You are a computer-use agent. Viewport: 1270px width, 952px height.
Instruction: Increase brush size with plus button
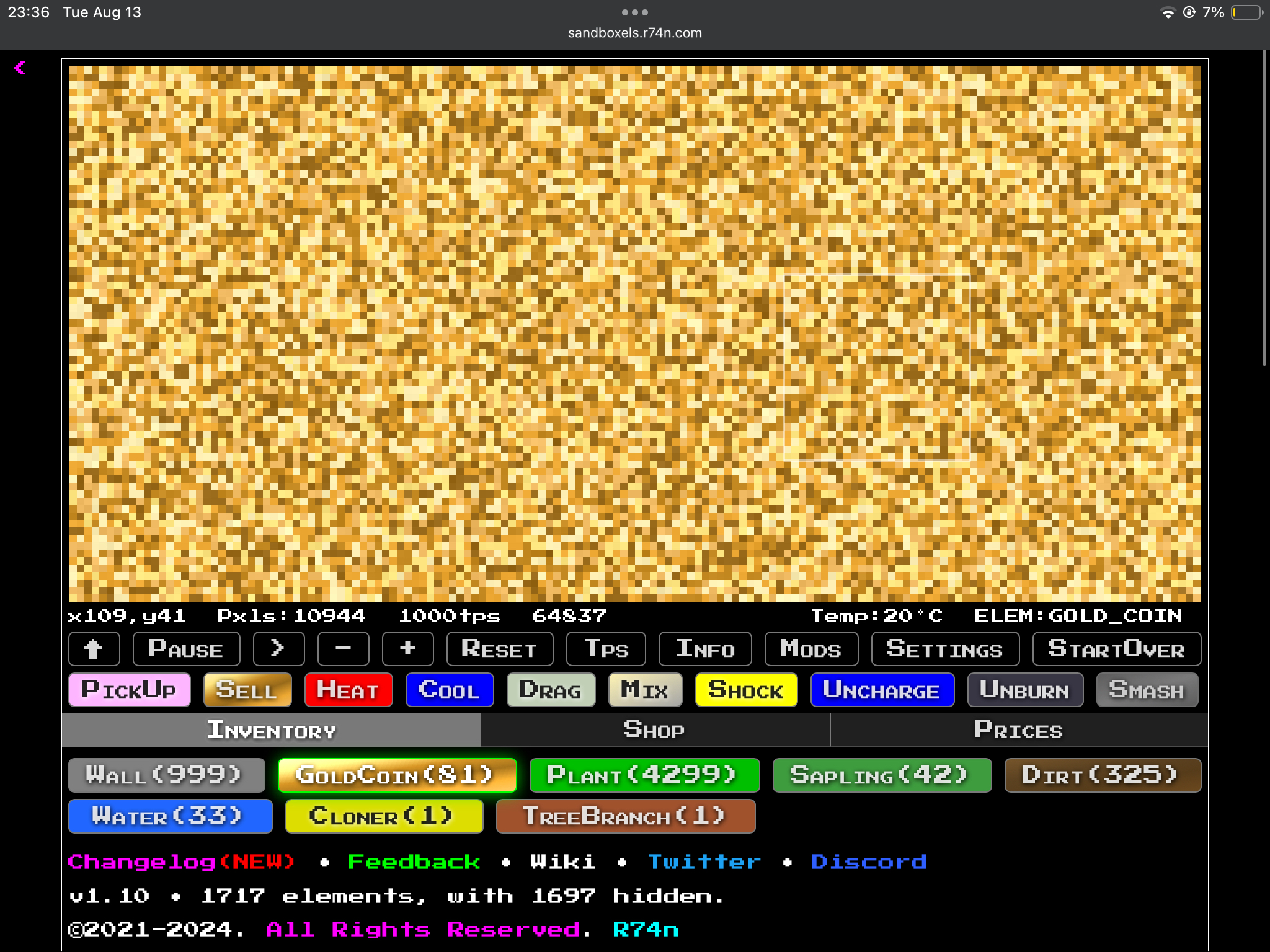click(x=407, y=649)
